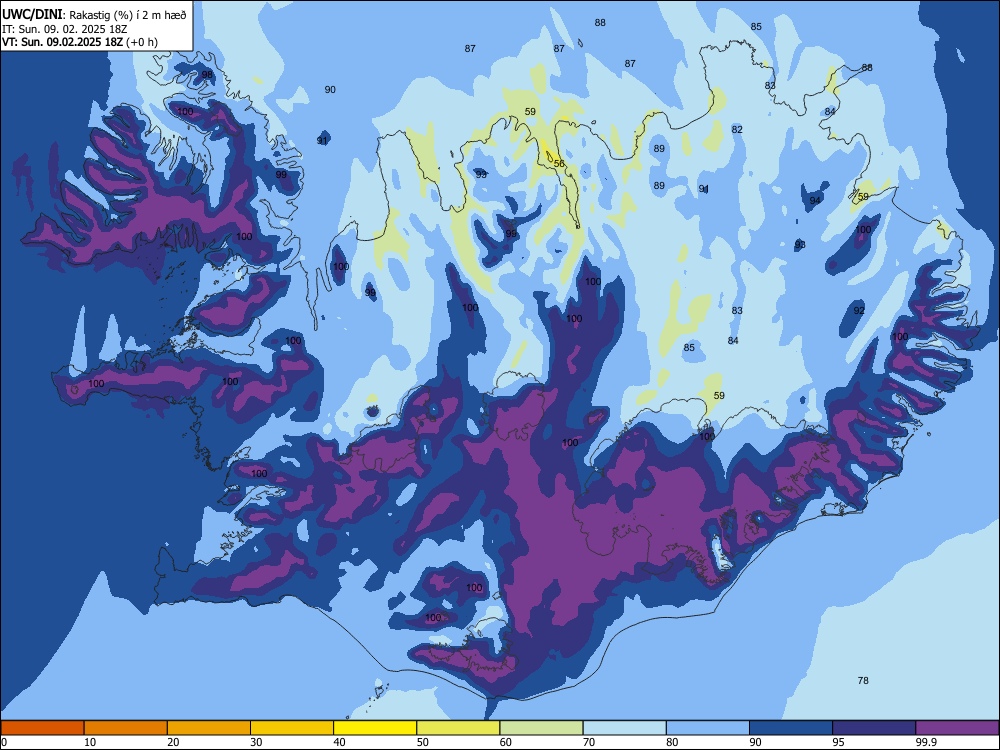Click the legend tick label 30
Viewport: 1000px width, 750px height.
click(256, 742)
